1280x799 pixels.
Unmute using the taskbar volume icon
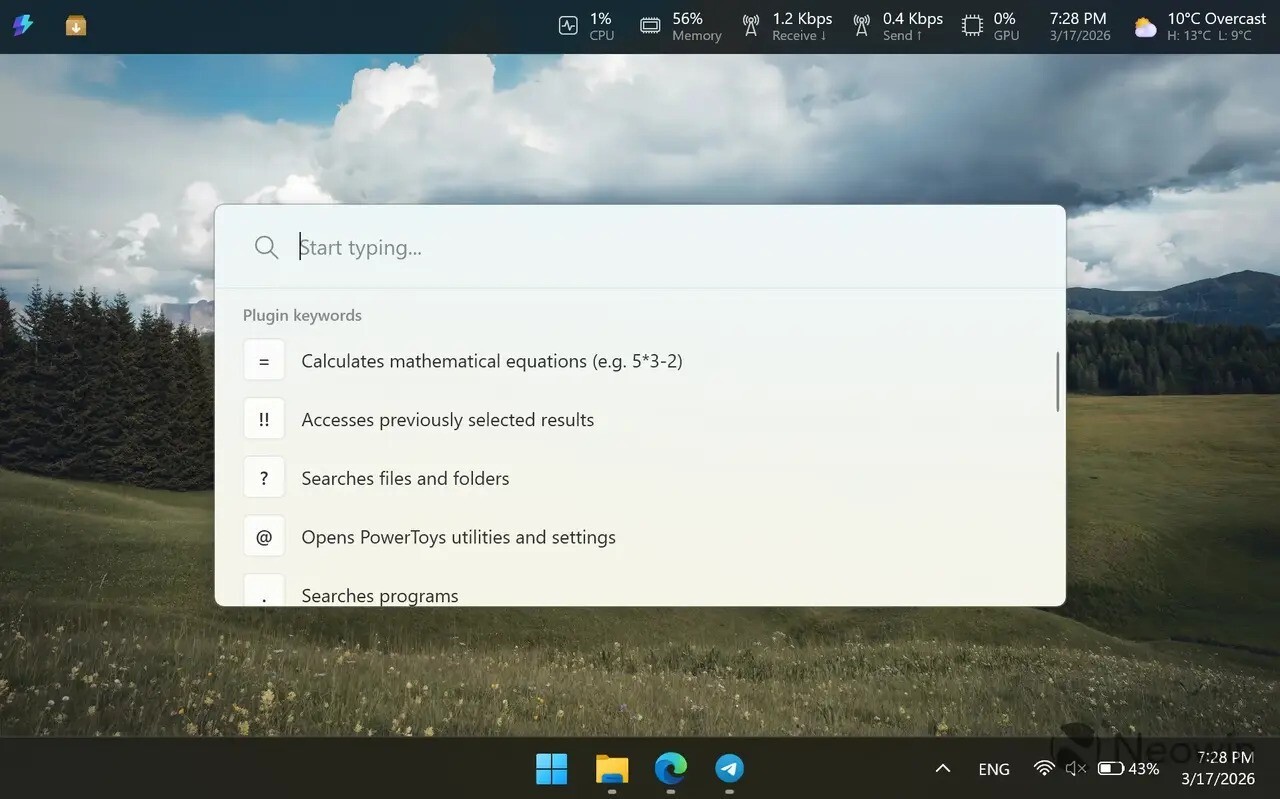(x=1076, y=768)
